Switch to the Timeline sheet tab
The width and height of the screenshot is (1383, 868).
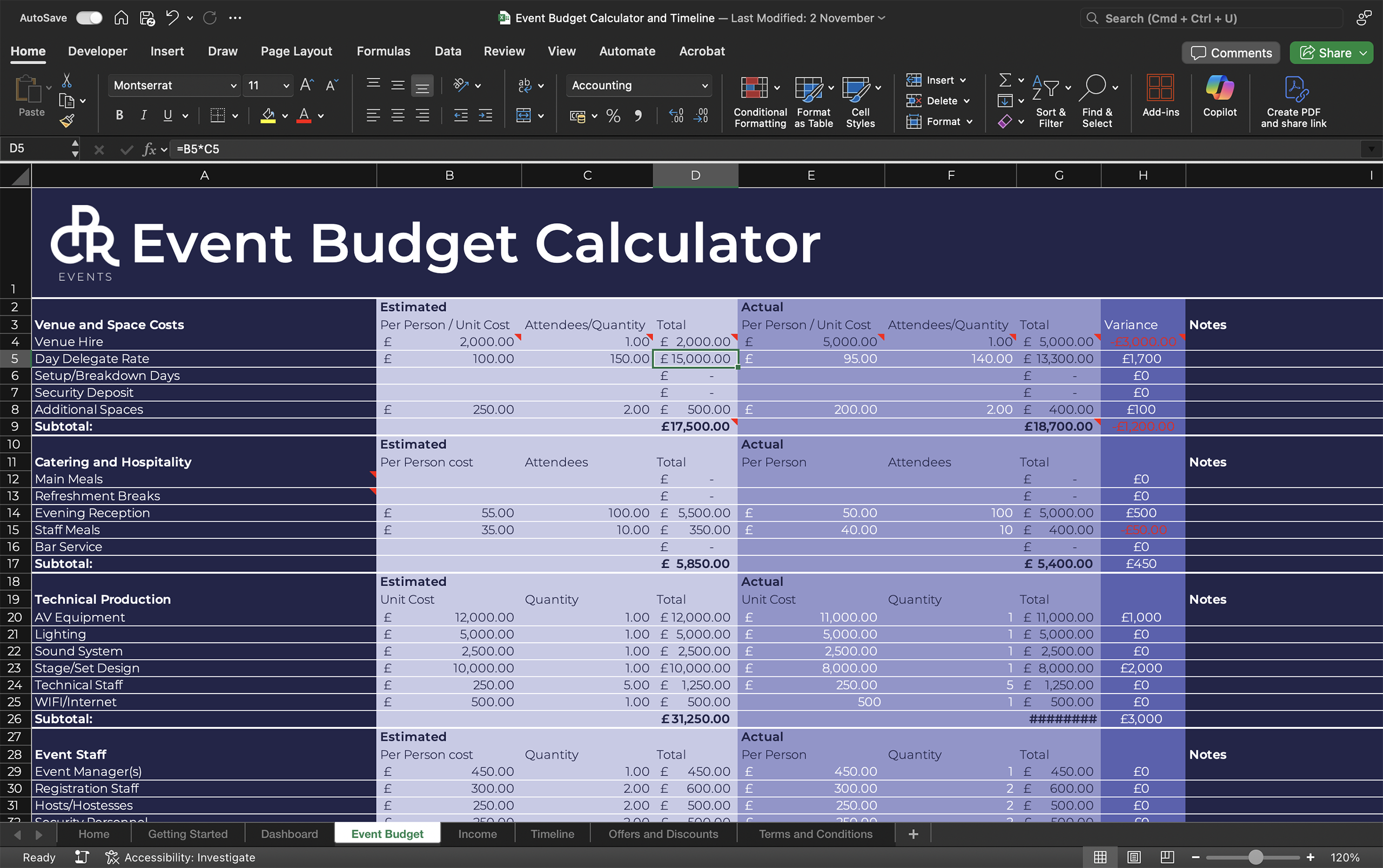click(x=552, y=833)
